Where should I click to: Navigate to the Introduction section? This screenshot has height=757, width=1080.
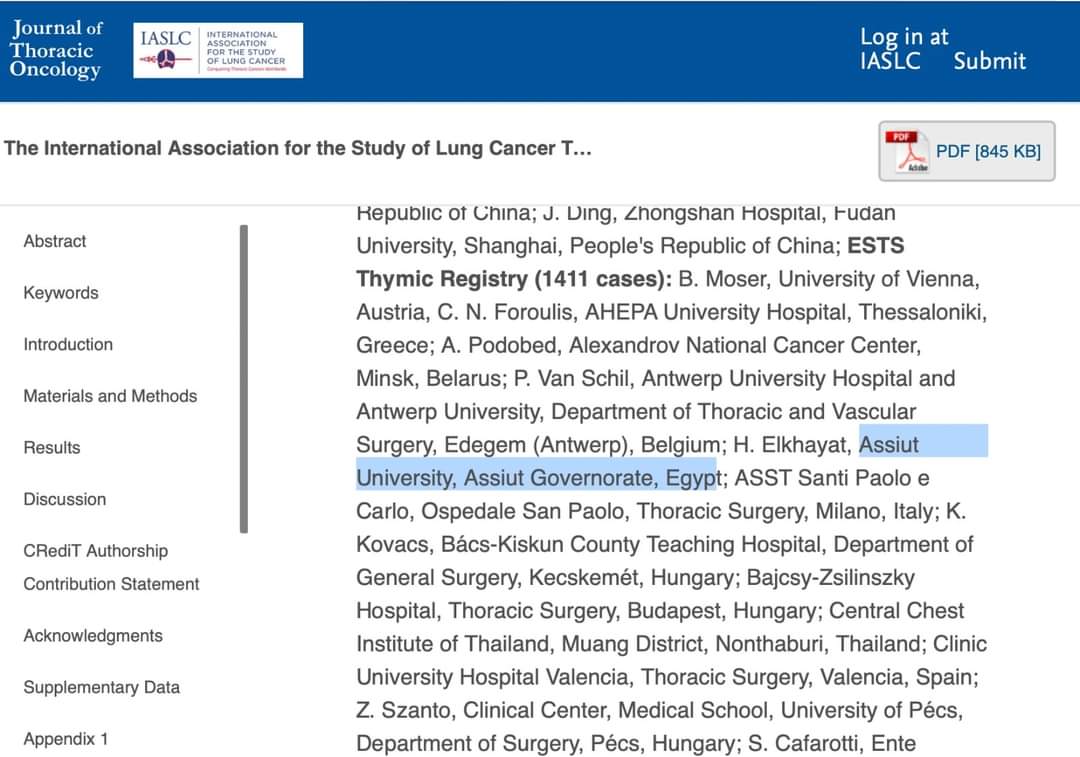coord(68,344)
